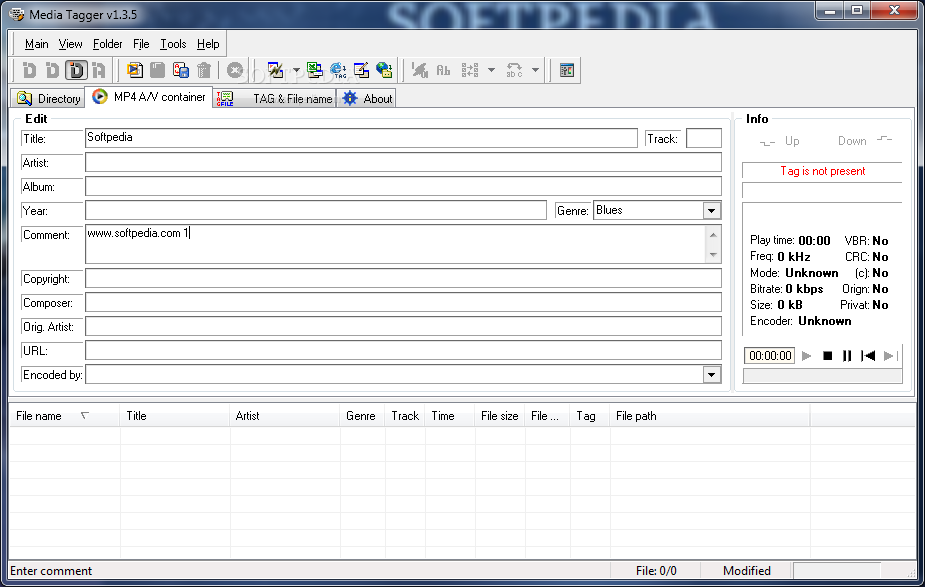This screenshot has height=587, width=925.
Task: Click the grayed broom clean-up icon
Action: [419, 70]
